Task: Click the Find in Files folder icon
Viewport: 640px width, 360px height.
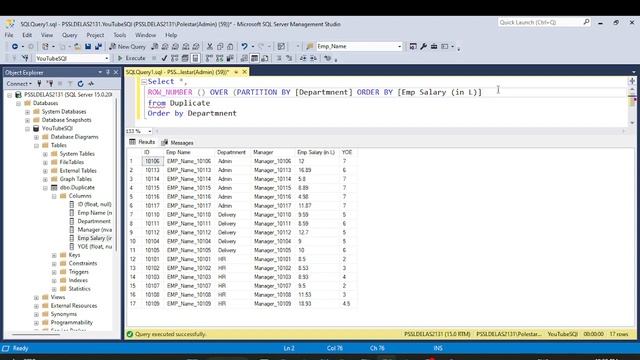Action: coord(309,47)
